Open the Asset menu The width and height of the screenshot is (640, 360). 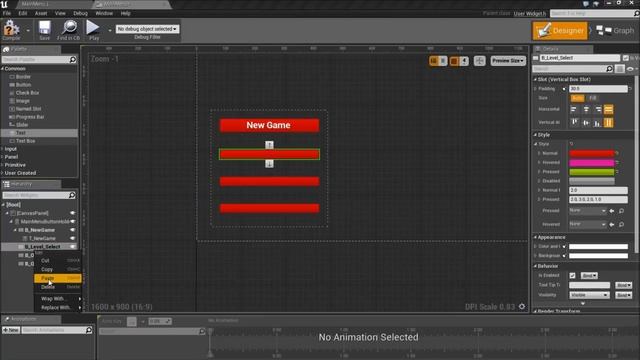point(41,13)
